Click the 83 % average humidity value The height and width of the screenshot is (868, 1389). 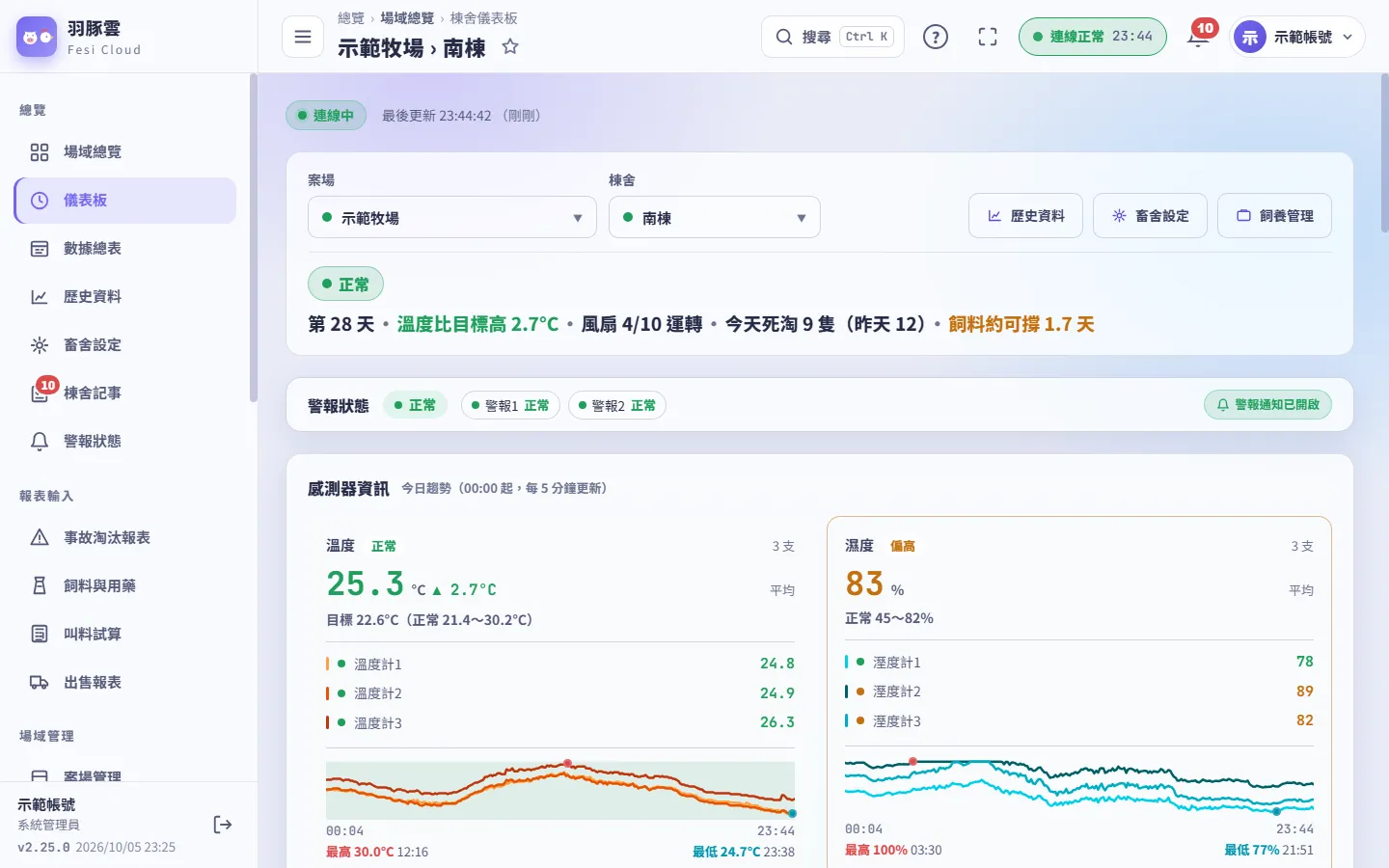pyautogui.click(x=875, y=583)
